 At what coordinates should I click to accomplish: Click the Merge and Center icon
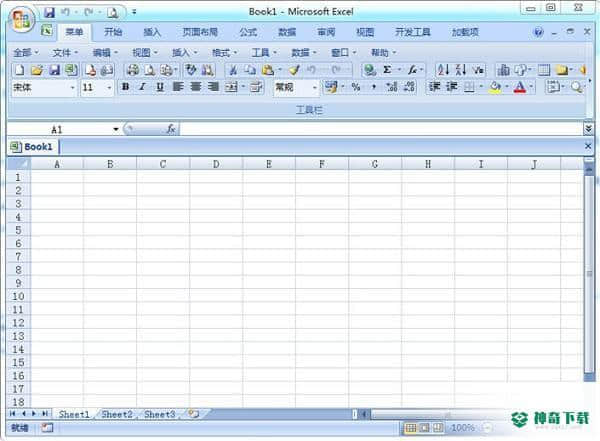pyautogui.click(x=231, y=87)
